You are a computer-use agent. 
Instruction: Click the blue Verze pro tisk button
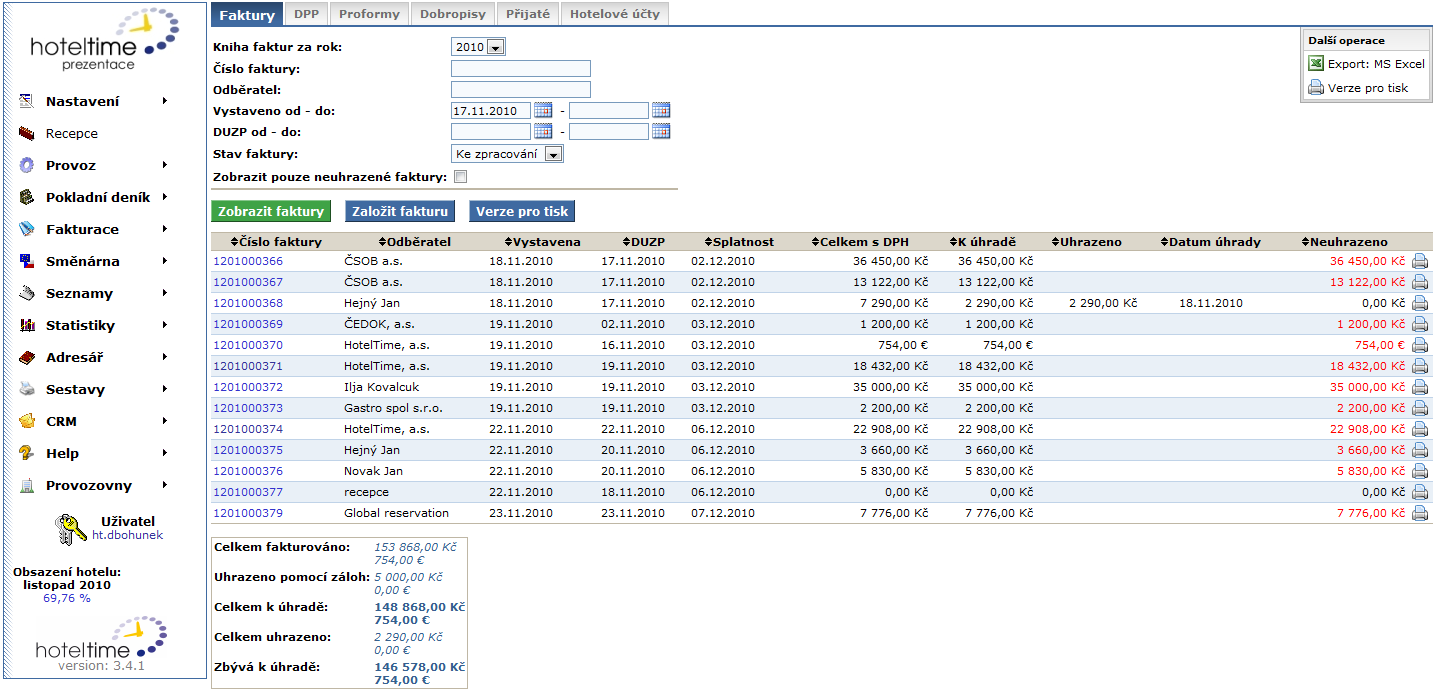click(x=522, y=211)
